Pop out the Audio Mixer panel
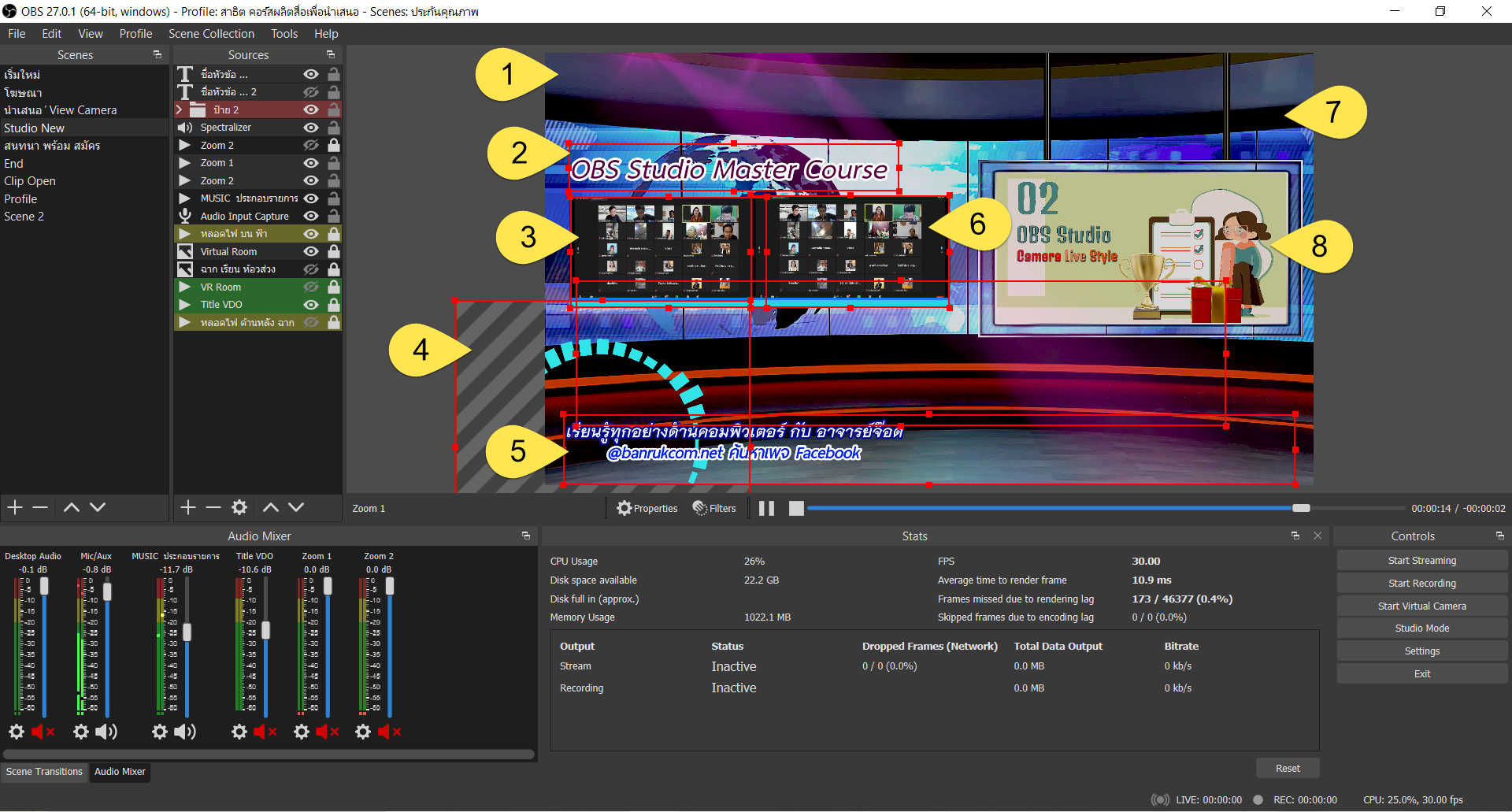Viewport: 1512px width, 812px height. (x=525, y=536)
